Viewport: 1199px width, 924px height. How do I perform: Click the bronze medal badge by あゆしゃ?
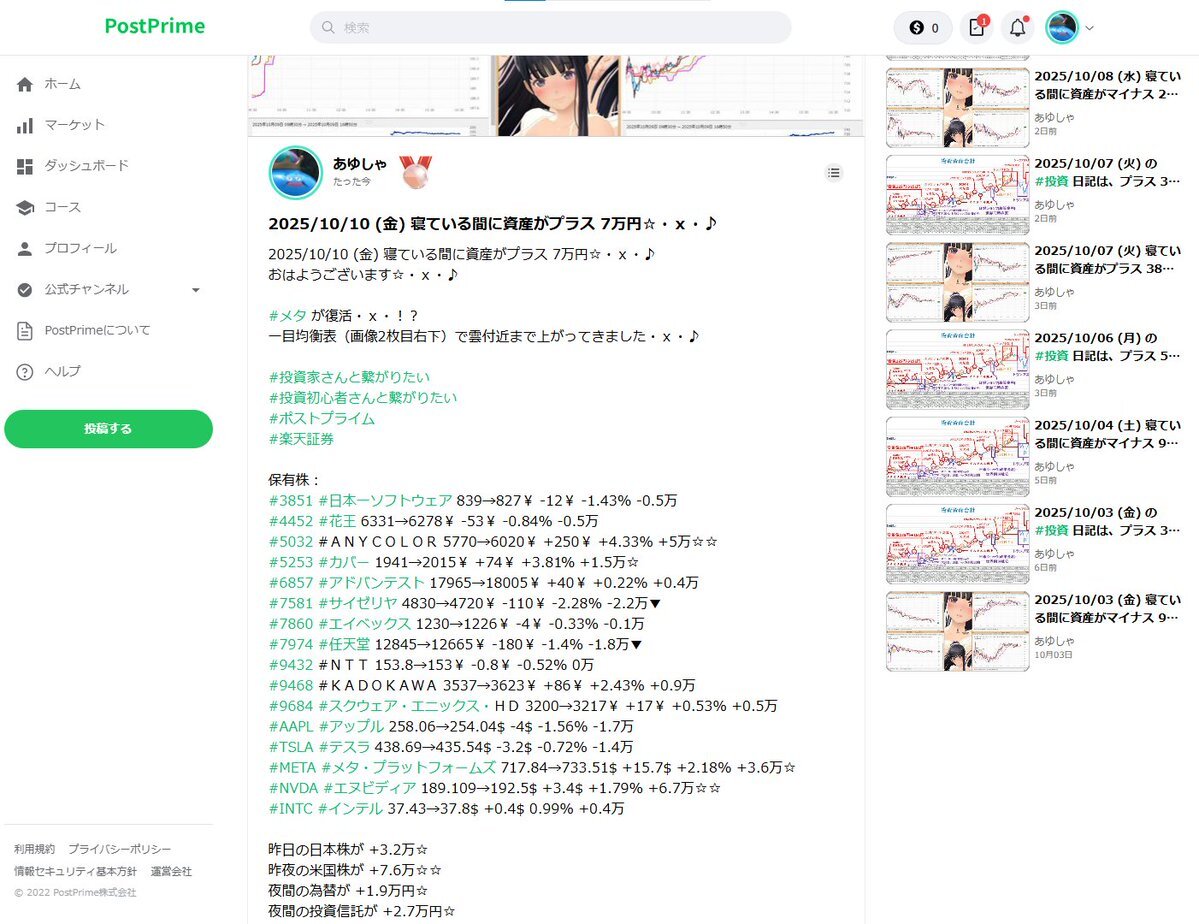point(415,172)
